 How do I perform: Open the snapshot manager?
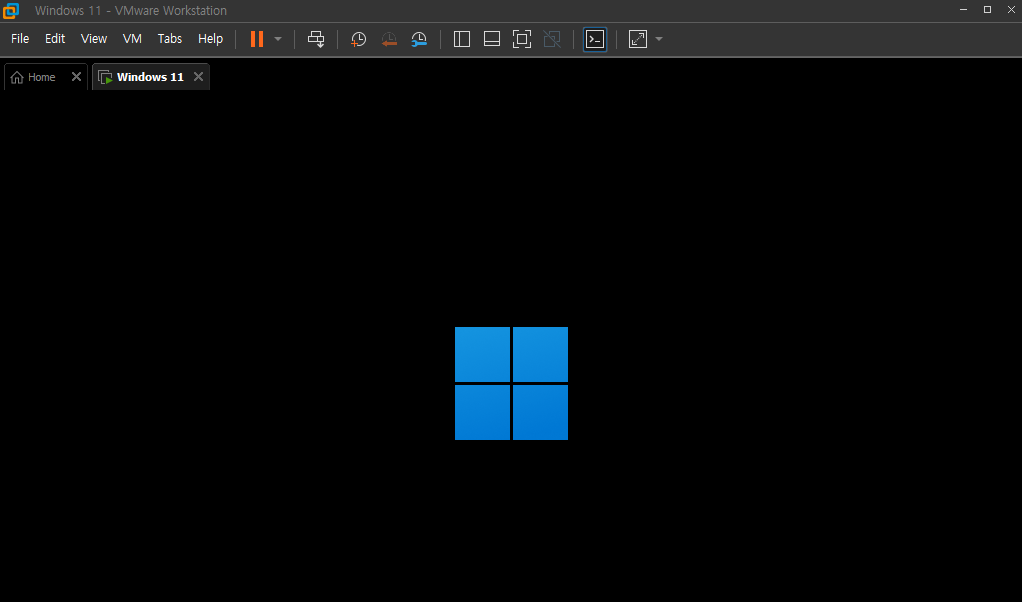[419, 39]
